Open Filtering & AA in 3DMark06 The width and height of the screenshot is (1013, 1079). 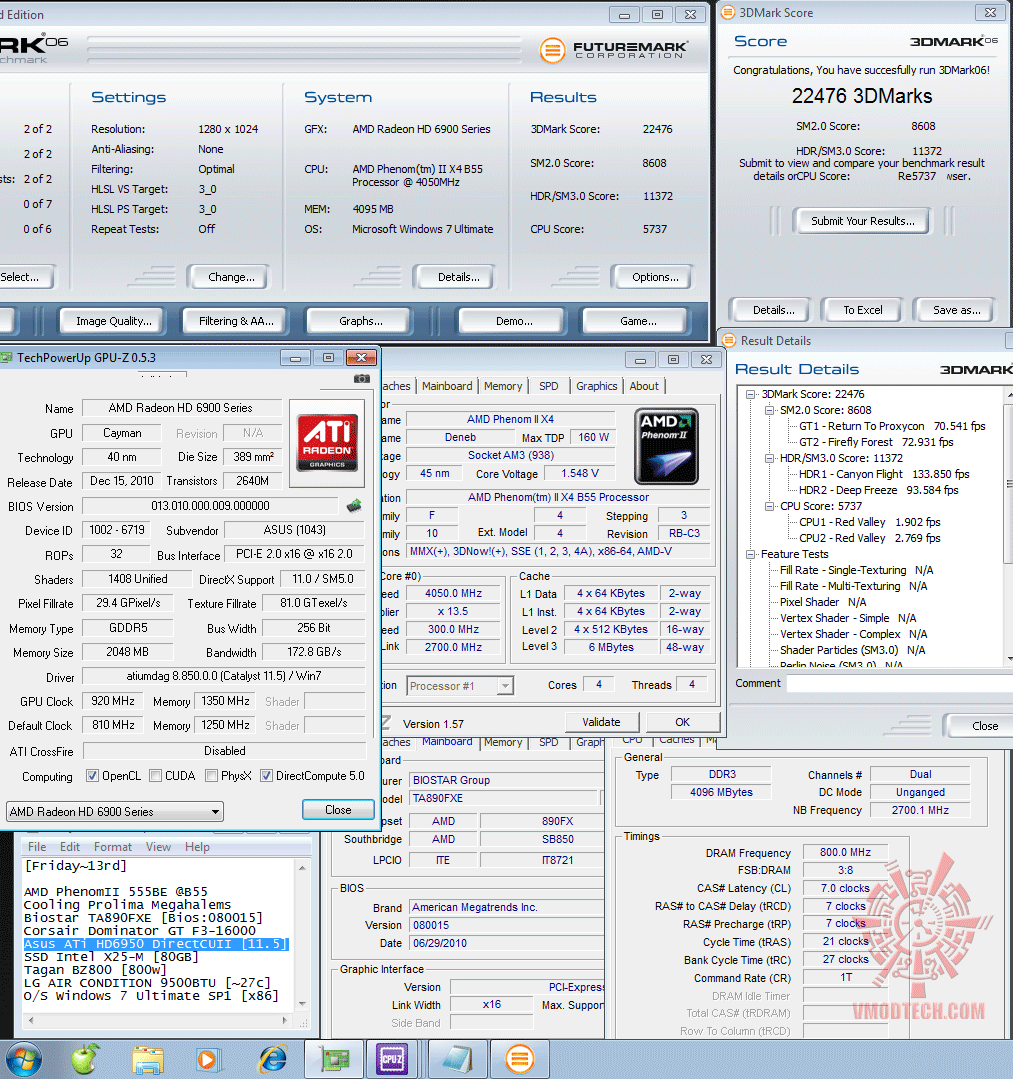[236, 321]
